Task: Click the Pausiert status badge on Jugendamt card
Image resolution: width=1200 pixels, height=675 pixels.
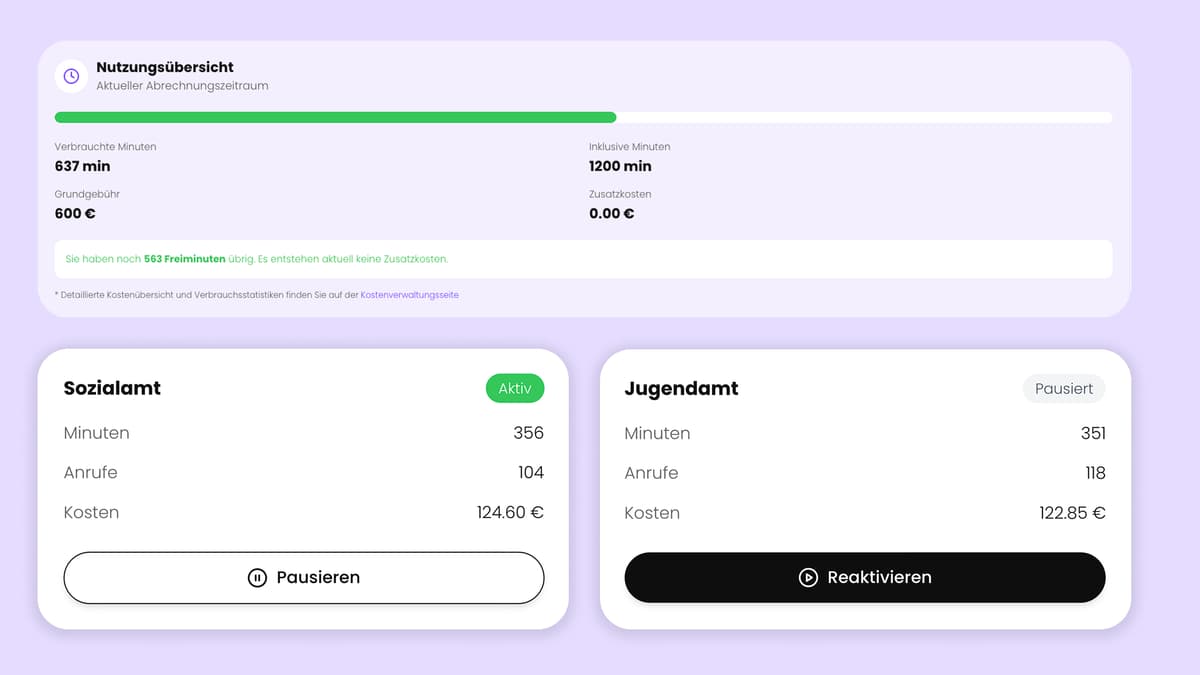Action: click(1063, 388)
